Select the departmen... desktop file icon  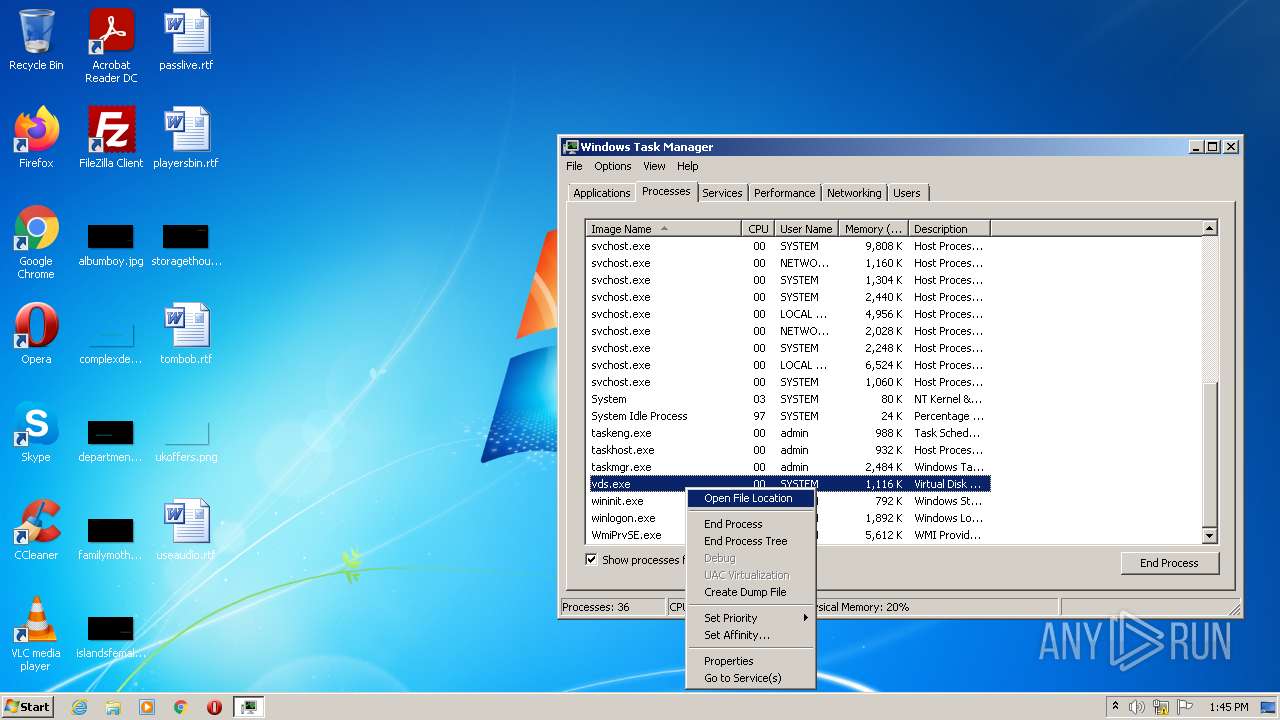click(x=111, y=441)
